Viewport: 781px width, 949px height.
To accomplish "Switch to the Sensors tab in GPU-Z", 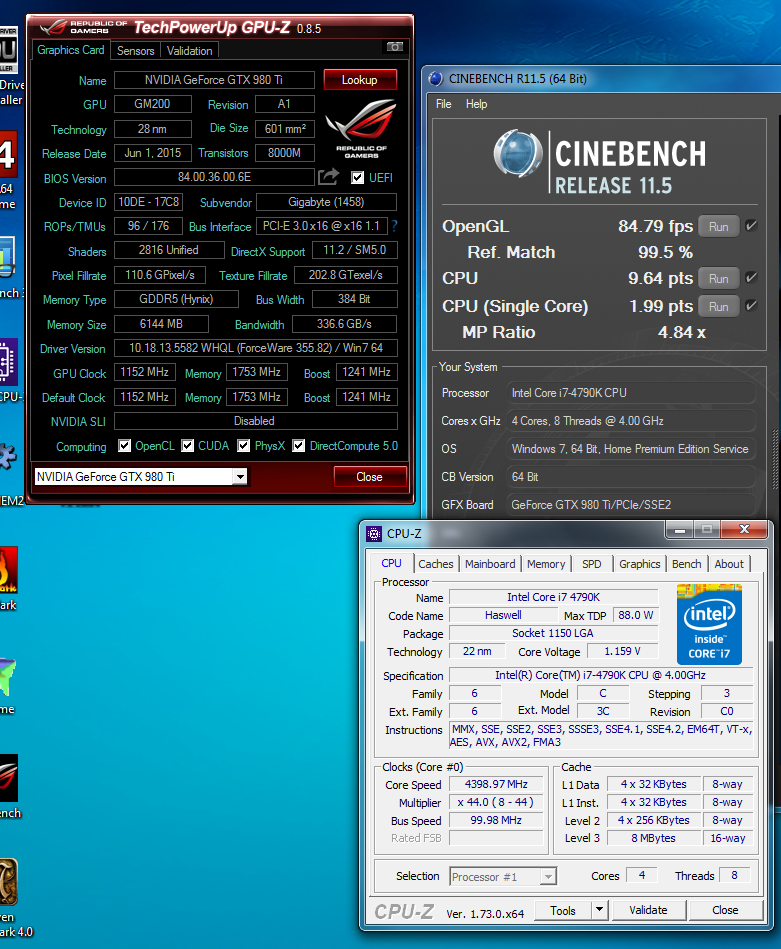I will 135,51.
